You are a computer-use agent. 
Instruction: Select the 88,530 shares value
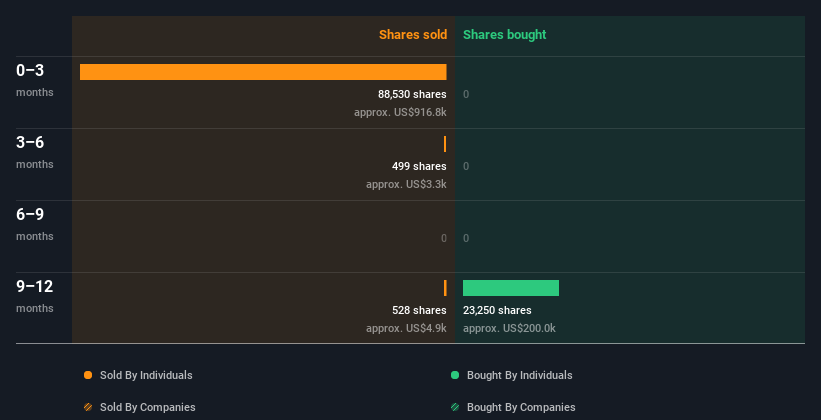pos(412,94)
